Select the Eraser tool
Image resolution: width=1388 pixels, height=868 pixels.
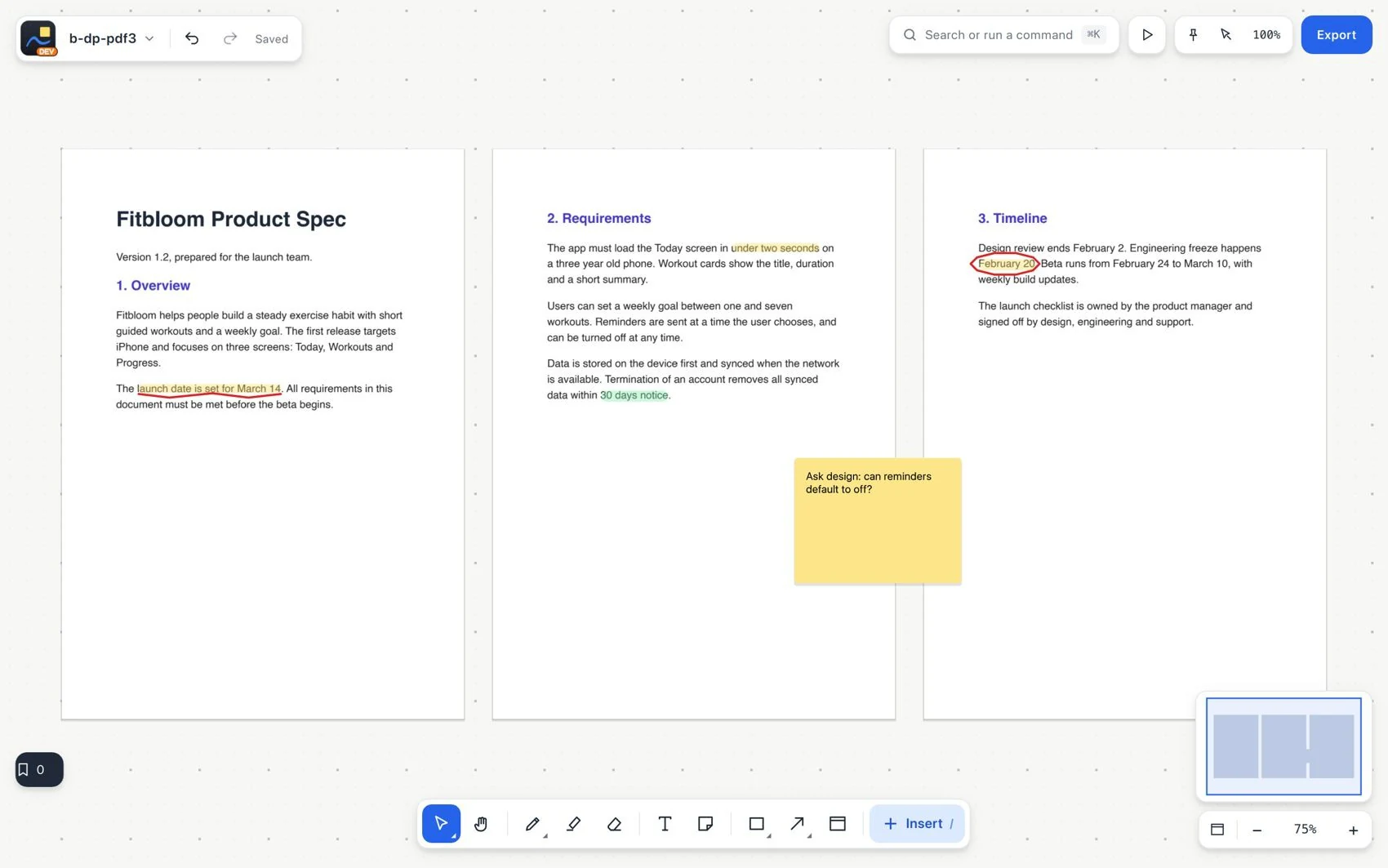(614, 823)
